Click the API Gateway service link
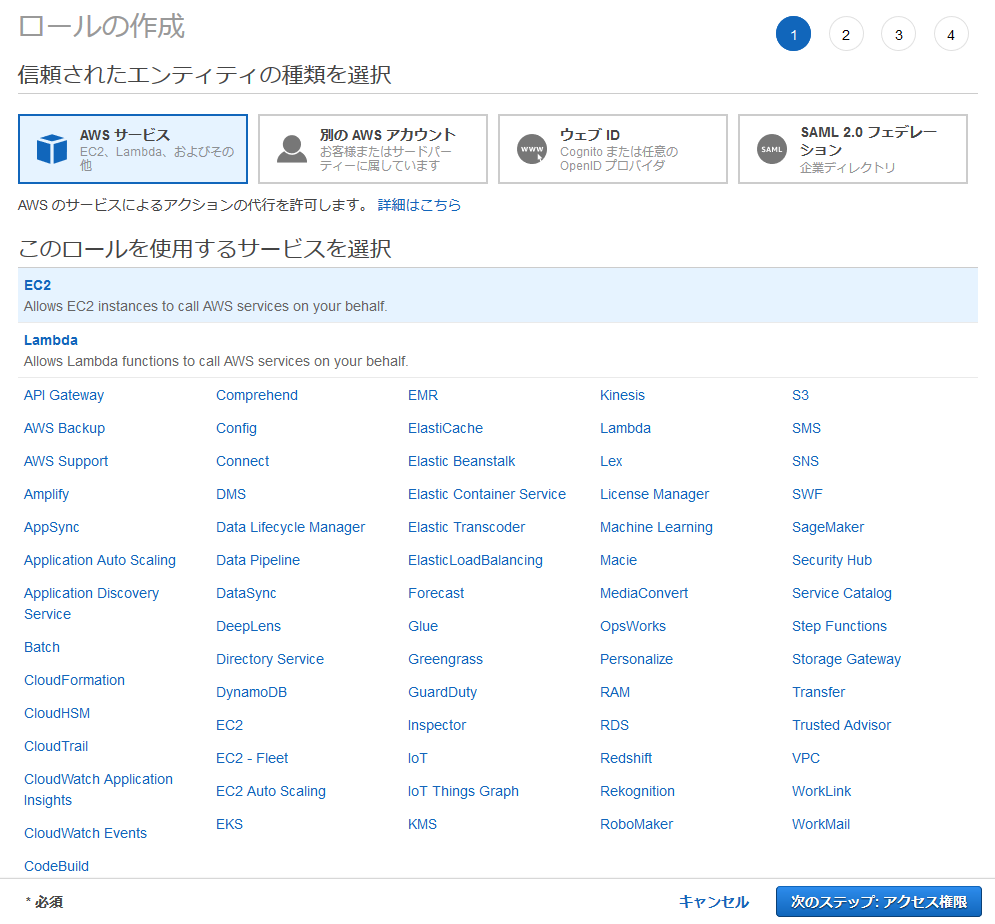 (x=64, y=395)
